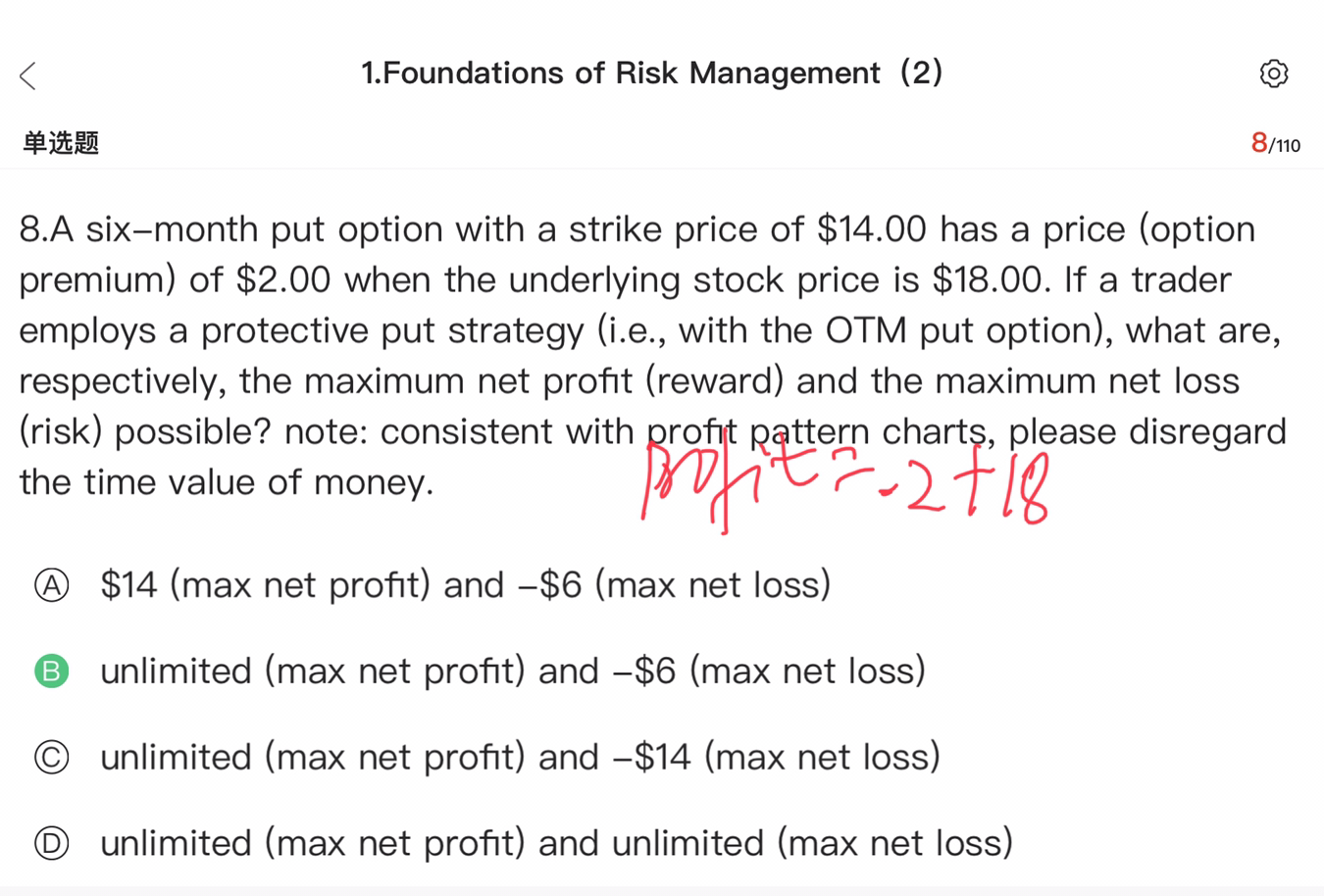Tap the 'Foundations of Risk Management' title
The width and height of the screenshot is (1324, 896).
(x=651, y=74)
